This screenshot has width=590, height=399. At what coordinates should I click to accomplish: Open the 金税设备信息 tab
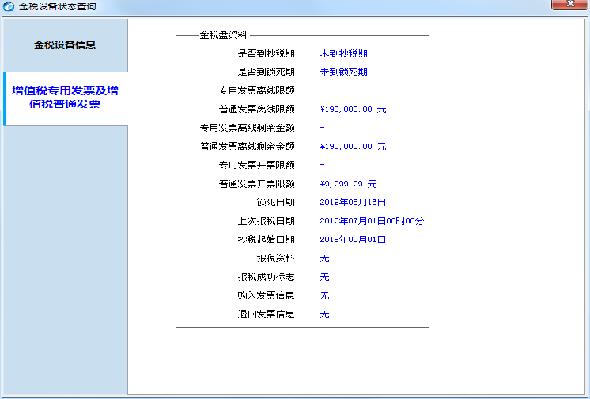65,45
